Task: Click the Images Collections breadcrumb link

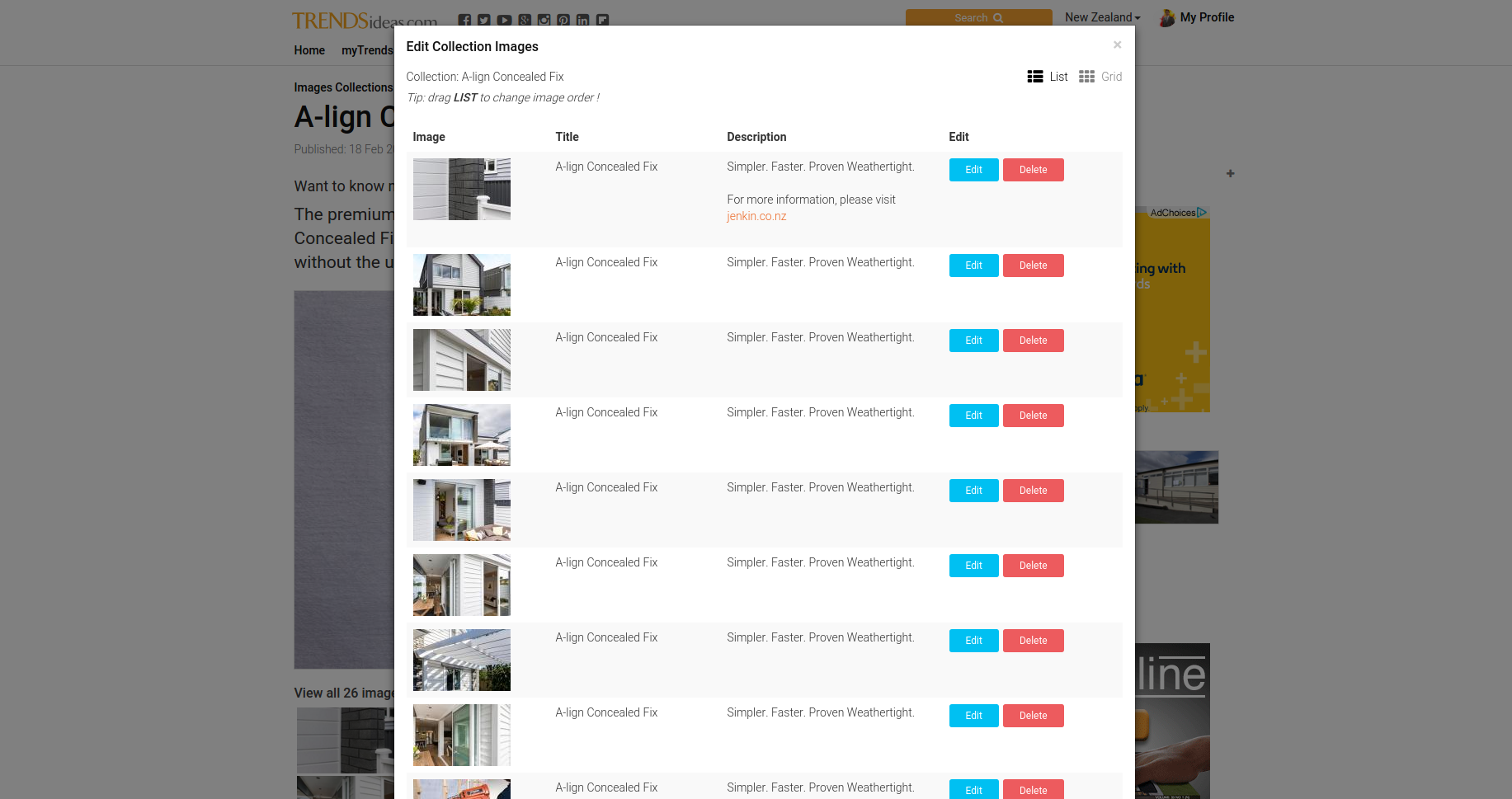Action: click(x=343, y=87)
